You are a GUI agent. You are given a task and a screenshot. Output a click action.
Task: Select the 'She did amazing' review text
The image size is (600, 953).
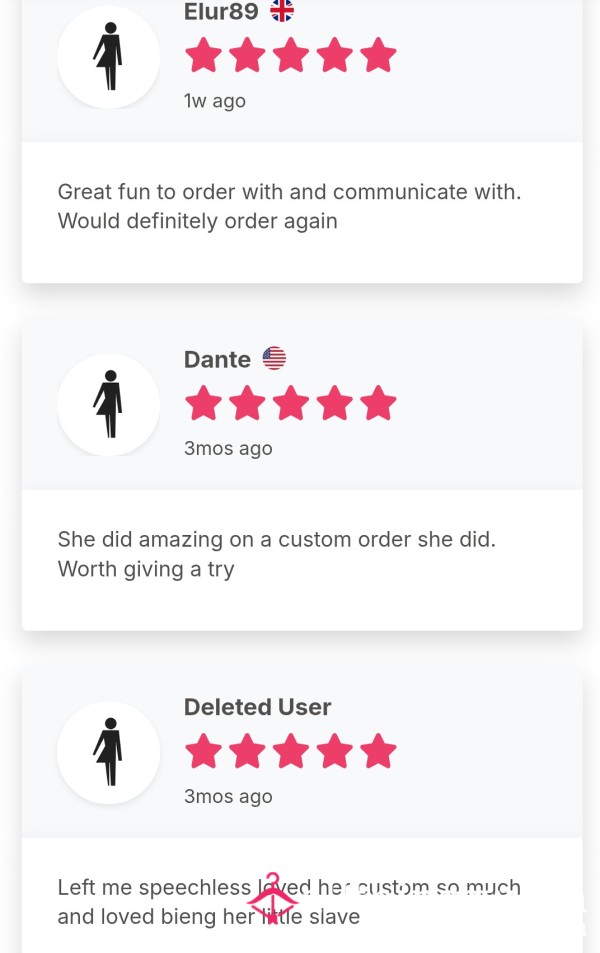click(x=277, y=554)
